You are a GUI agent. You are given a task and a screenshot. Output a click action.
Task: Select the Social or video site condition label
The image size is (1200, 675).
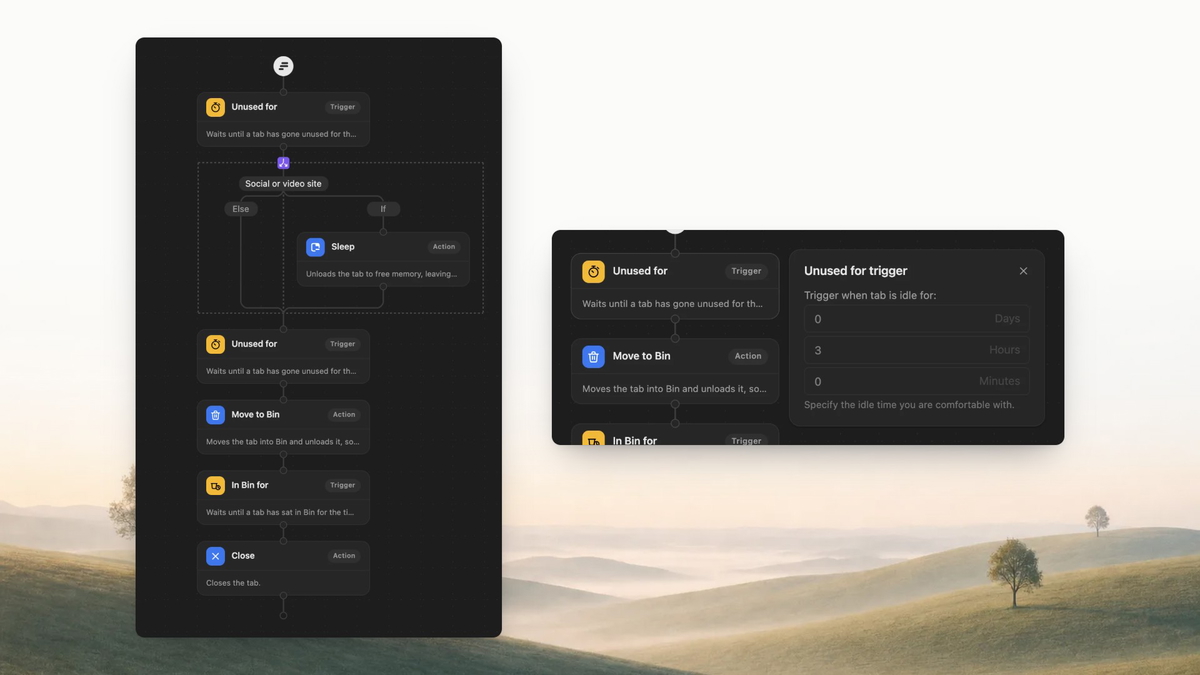point(285,184)
